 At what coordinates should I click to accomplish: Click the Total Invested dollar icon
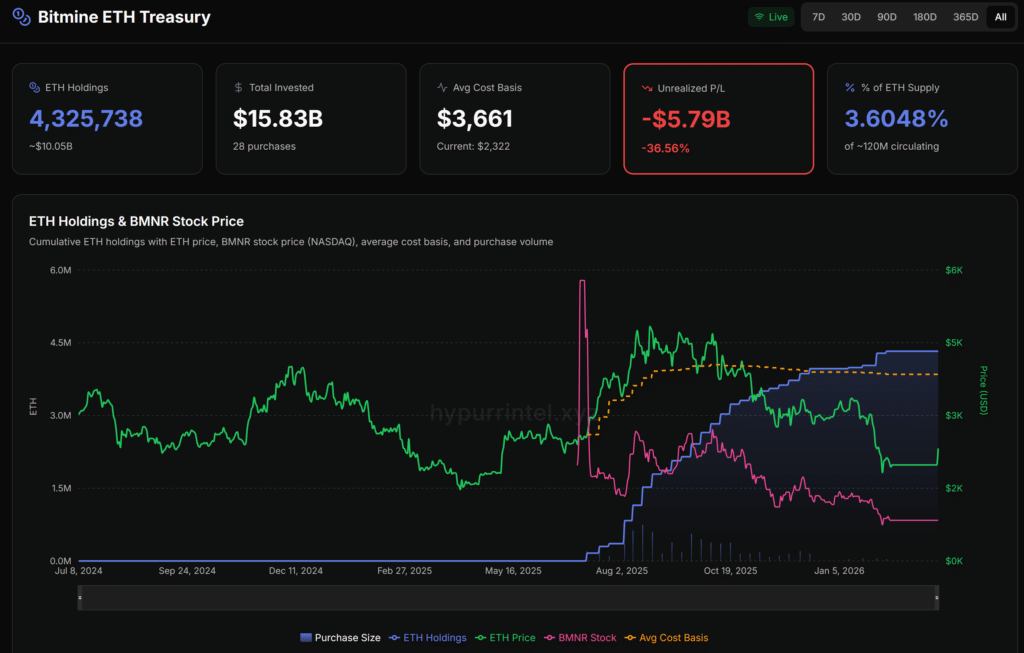(238, 88)
